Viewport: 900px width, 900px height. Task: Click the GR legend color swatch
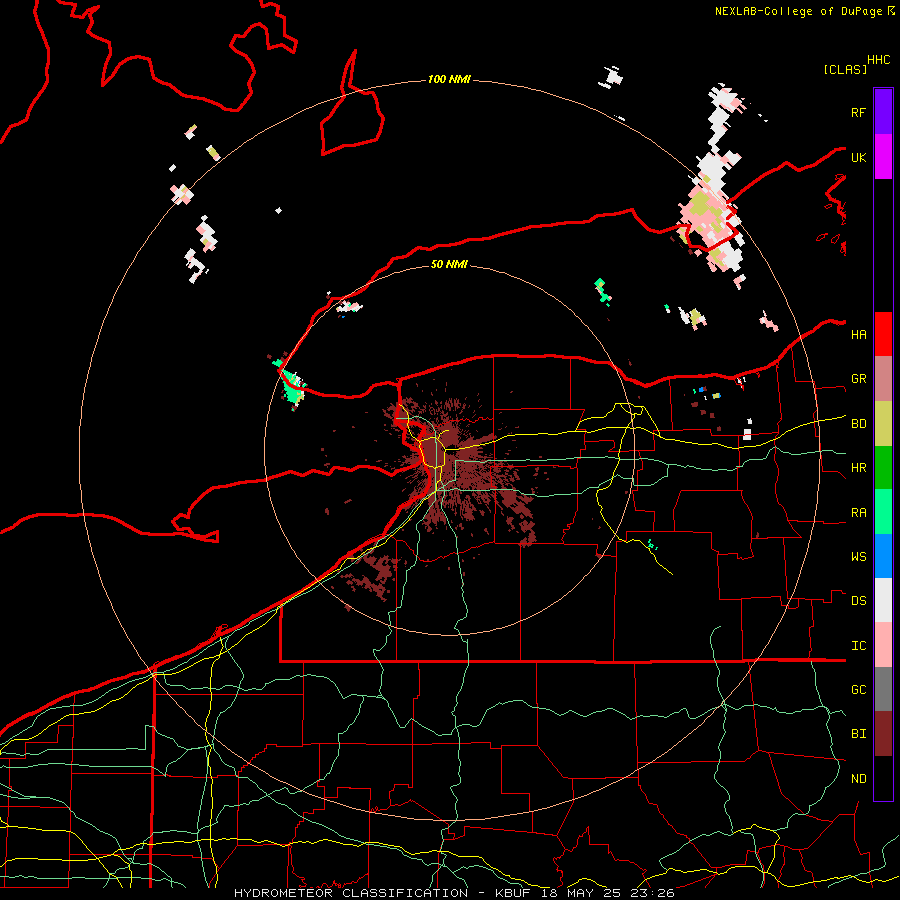[x=883, y=379]
